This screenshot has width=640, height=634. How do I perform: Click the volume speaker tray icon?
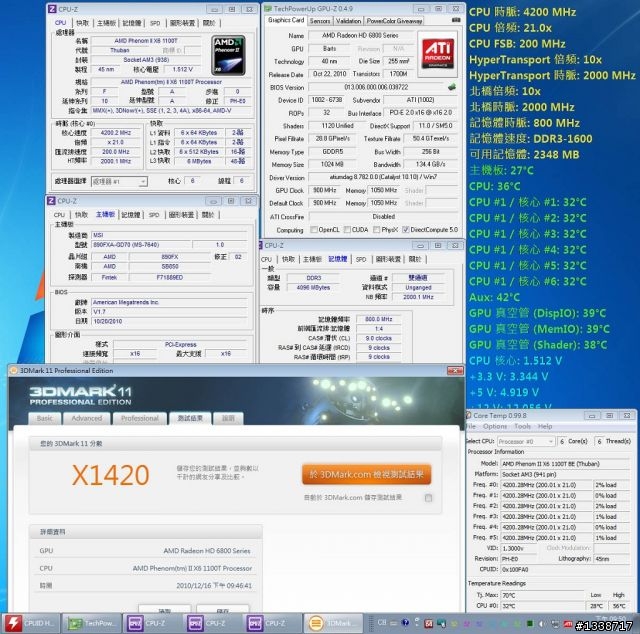(x=543, y=624)
